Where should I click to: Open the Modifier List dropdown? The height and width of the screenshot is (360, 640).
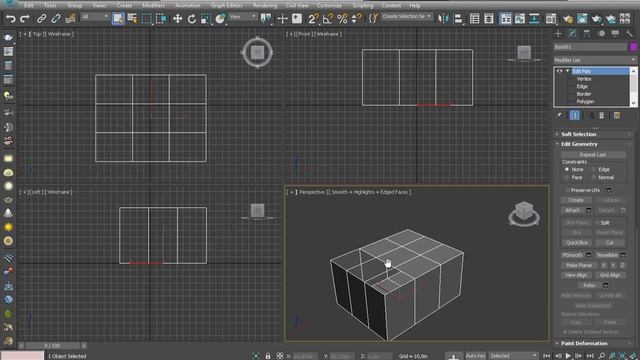point(595,60)
